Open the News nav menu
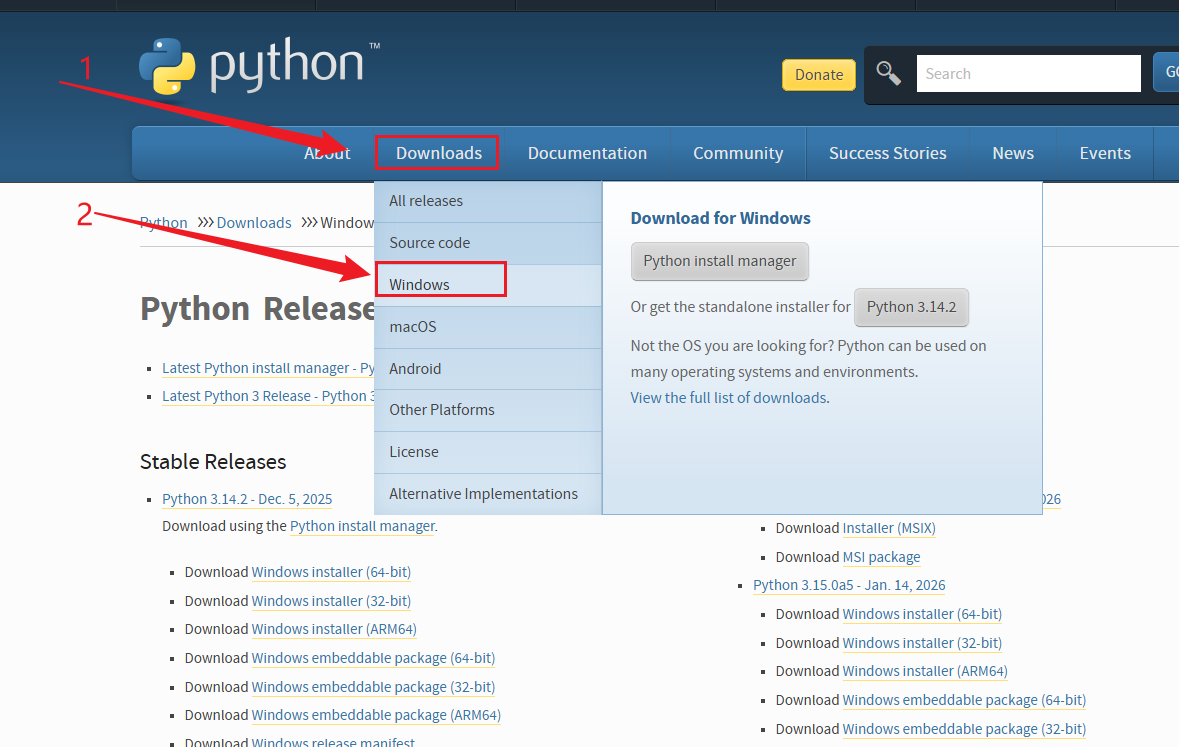The width and height of the screenshot is (1179, 747). tap(1013, 153)
